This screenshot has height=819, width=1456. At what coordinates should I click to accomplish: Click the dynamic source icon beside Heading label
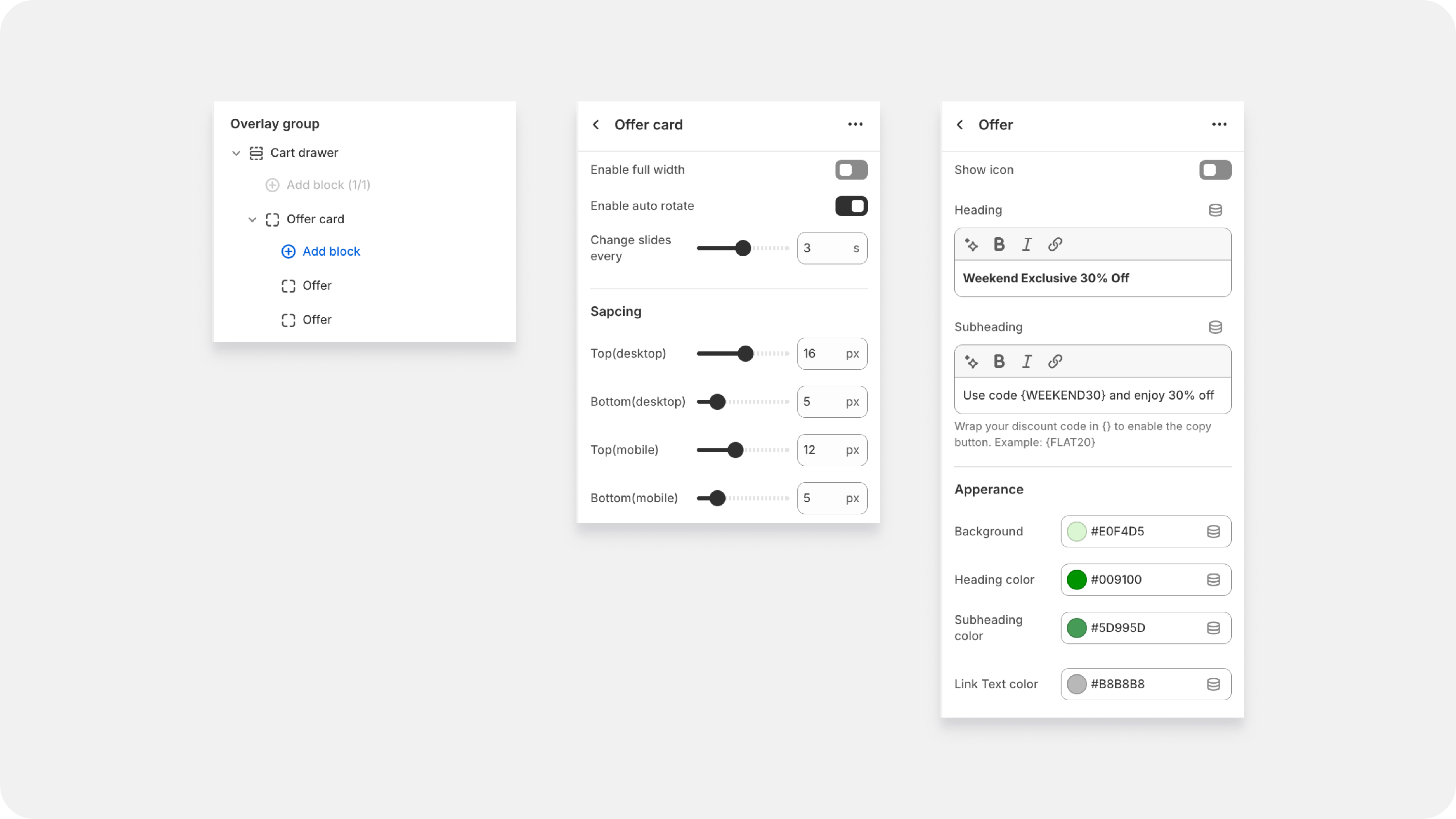click(1215, 210)
